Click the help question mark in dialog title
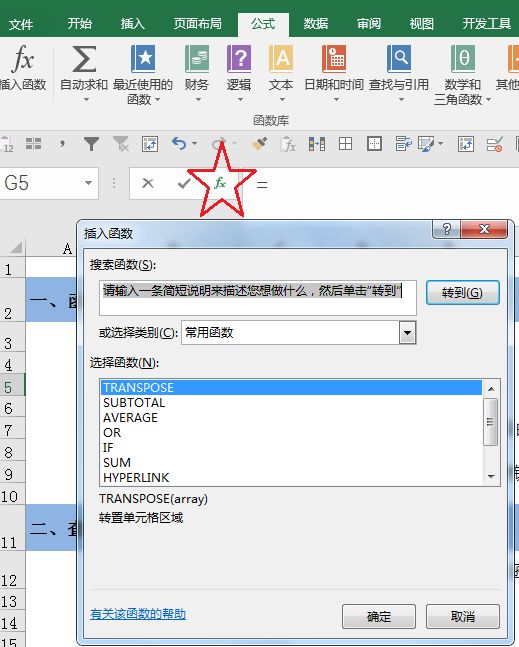The image size is (519, 647). tap(446, 229)
